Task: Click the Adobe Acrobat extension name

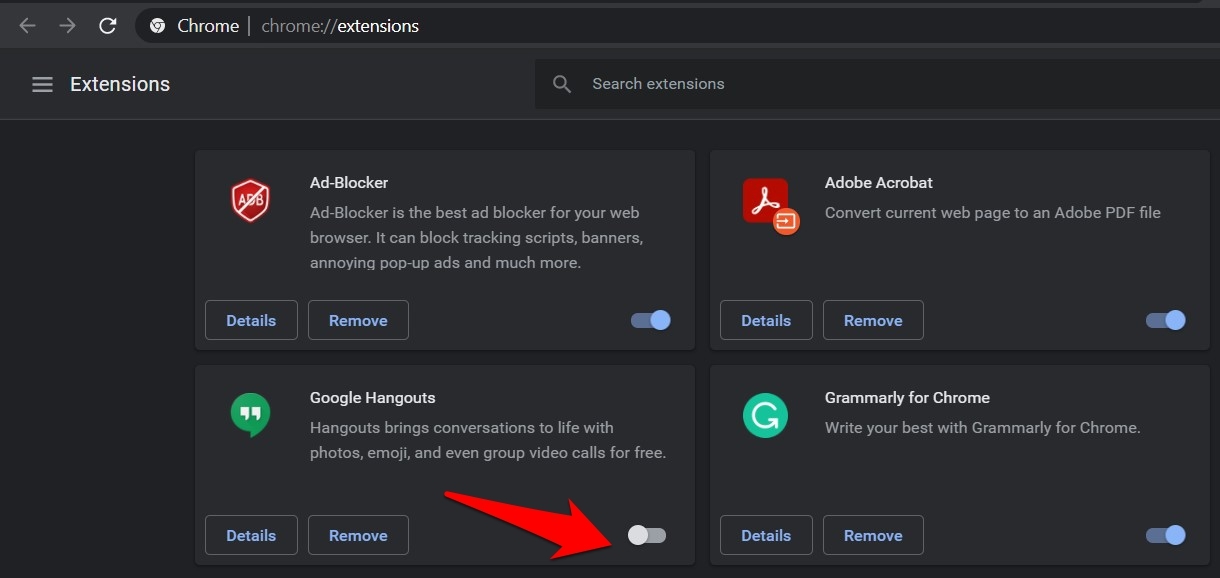Action: click(x=879, y=183)
